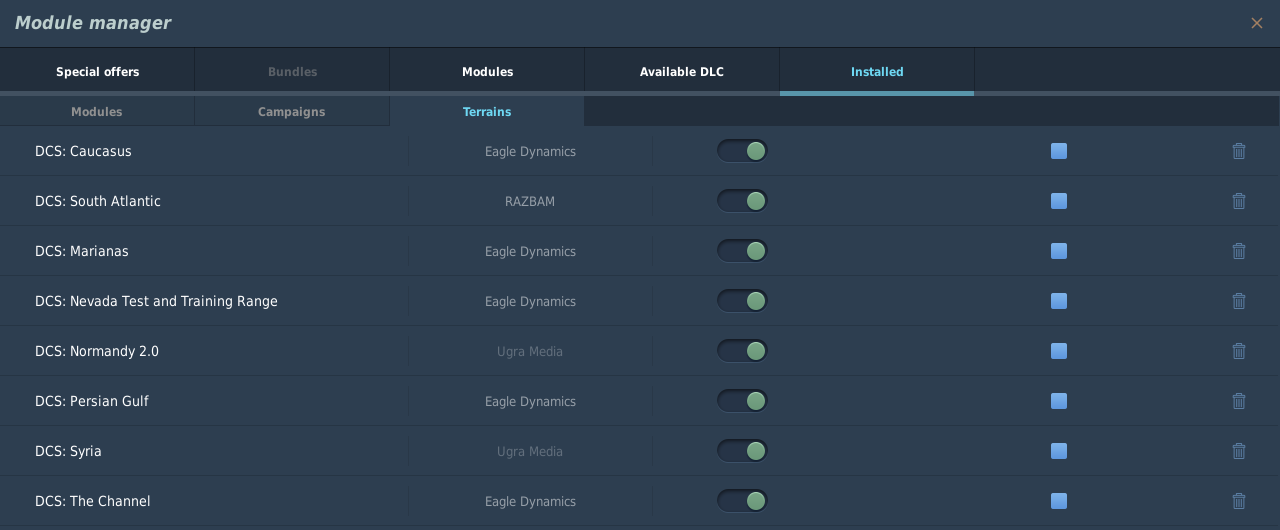This screenshot has width=1280, height=530.
Task: Click trash icon for DCS: South Atlantic
Action: coord(1239,201)
